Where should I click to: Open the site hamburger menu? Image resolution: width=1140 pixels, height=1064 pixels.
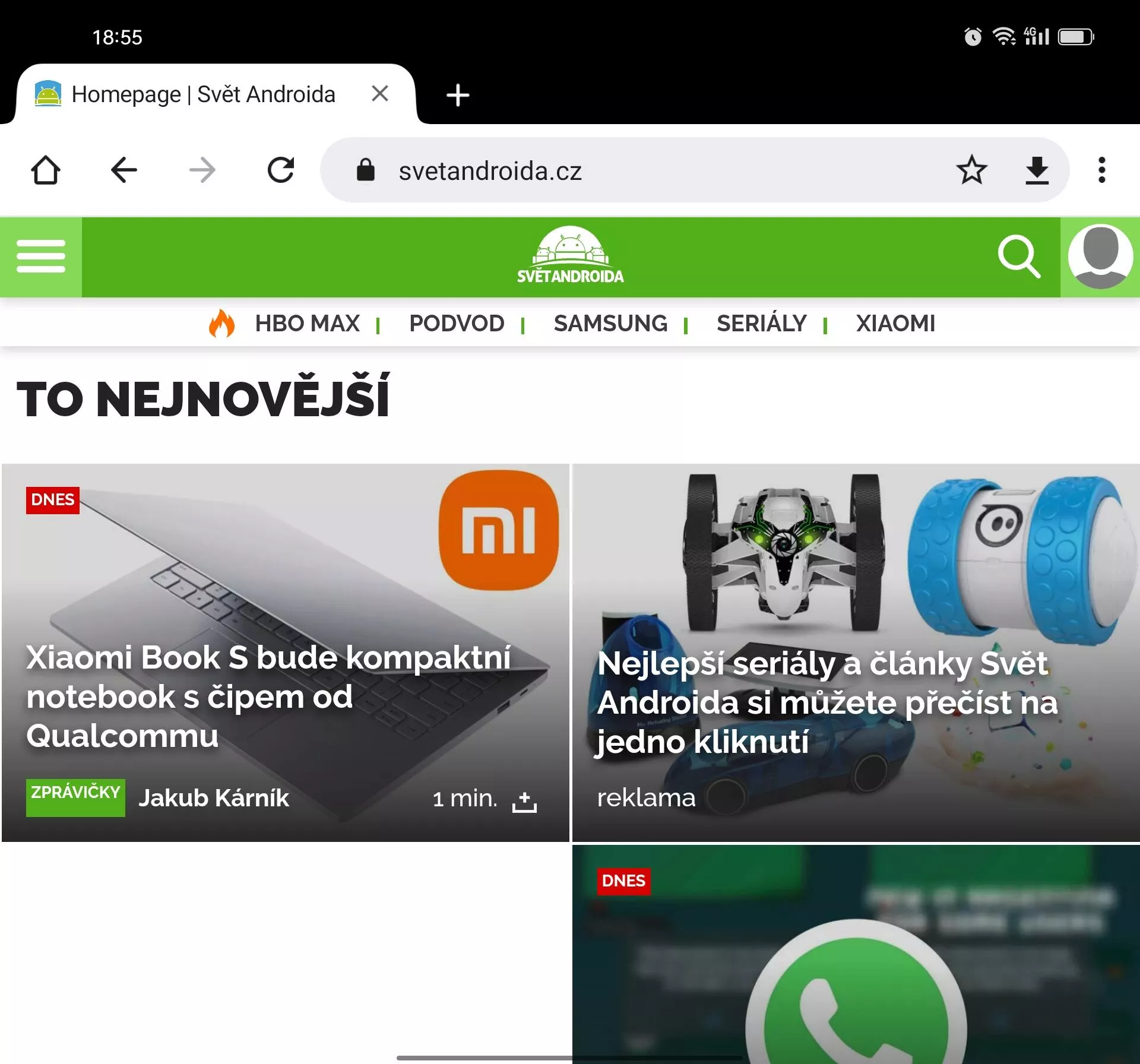41,256
